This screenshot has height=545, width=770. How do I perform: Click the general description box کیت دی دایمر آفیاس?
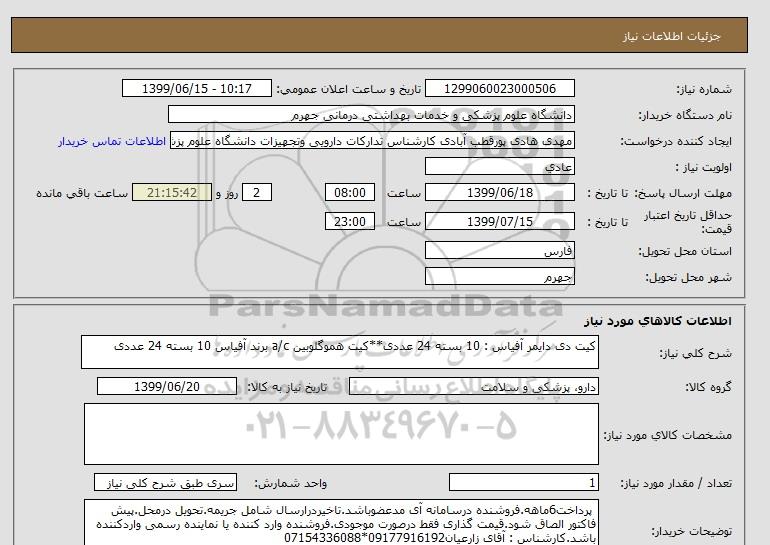[x=340, y=352]
